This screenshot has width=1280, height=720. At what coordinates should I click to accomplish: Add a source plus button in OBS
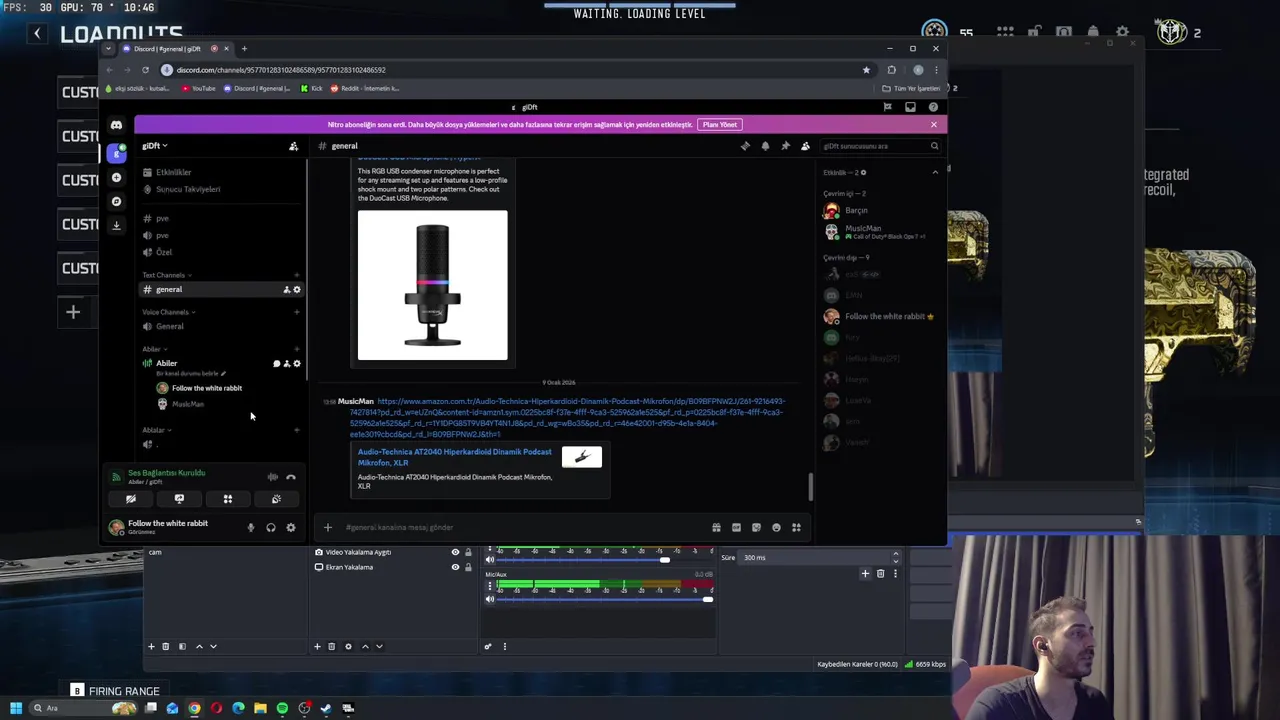click(x=317, y=647)
